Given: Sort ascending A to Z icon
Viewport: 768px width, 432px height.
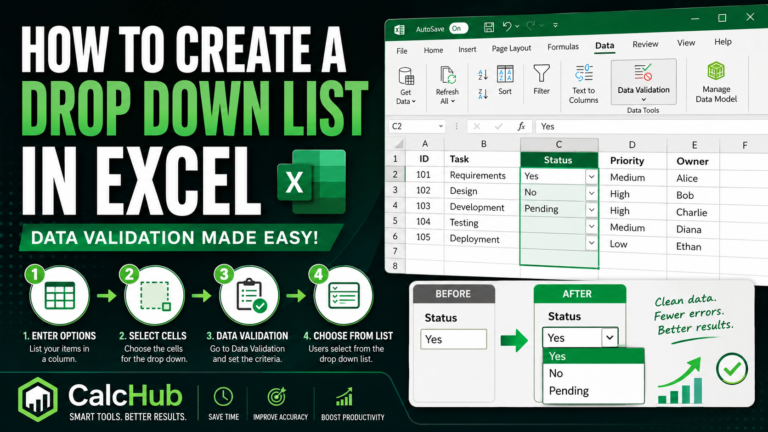Looking at the screenshot, I should 482,74.
